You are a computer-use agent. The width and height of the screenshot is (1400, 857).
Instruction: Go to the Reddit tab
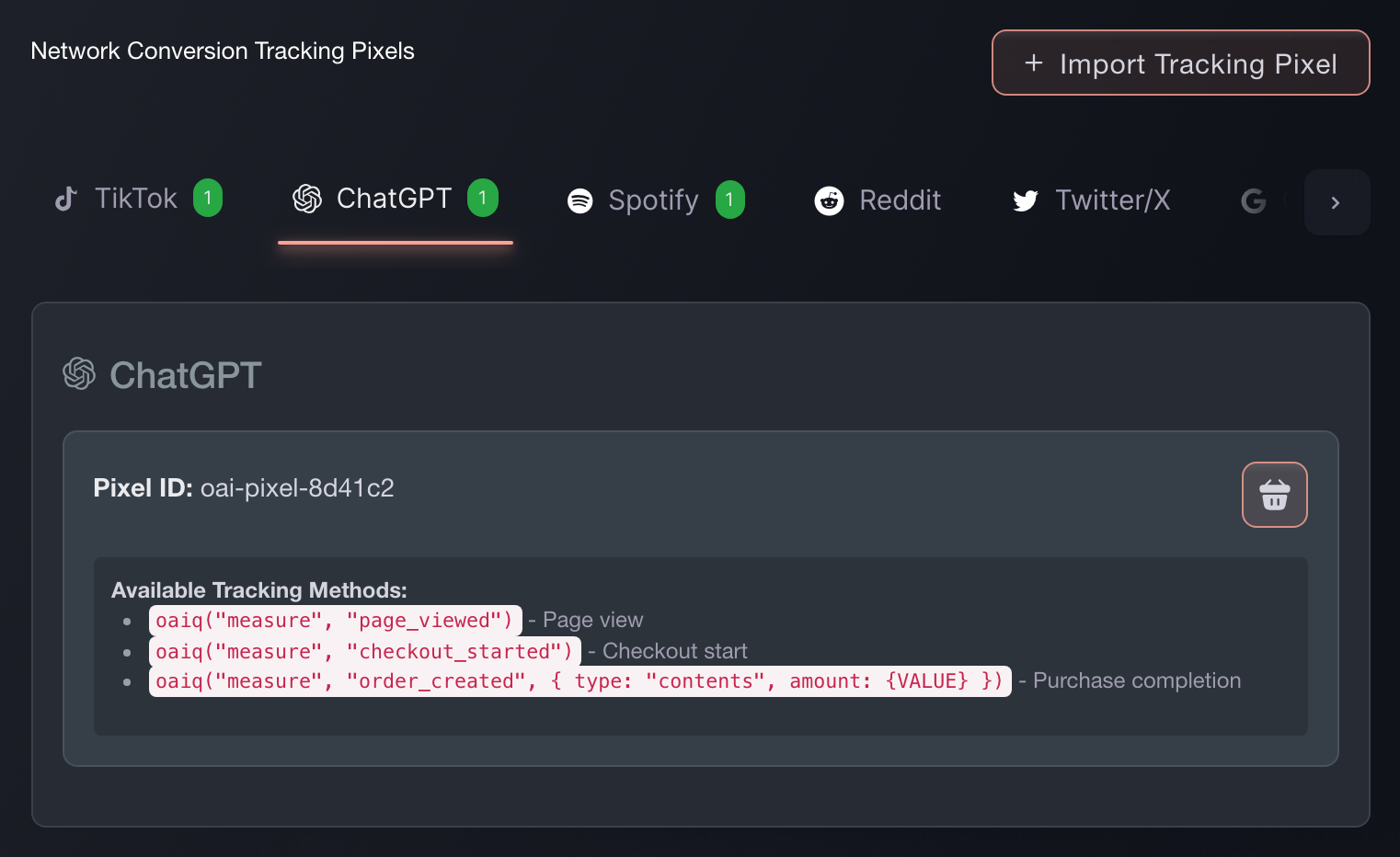[x=878, y=200]
